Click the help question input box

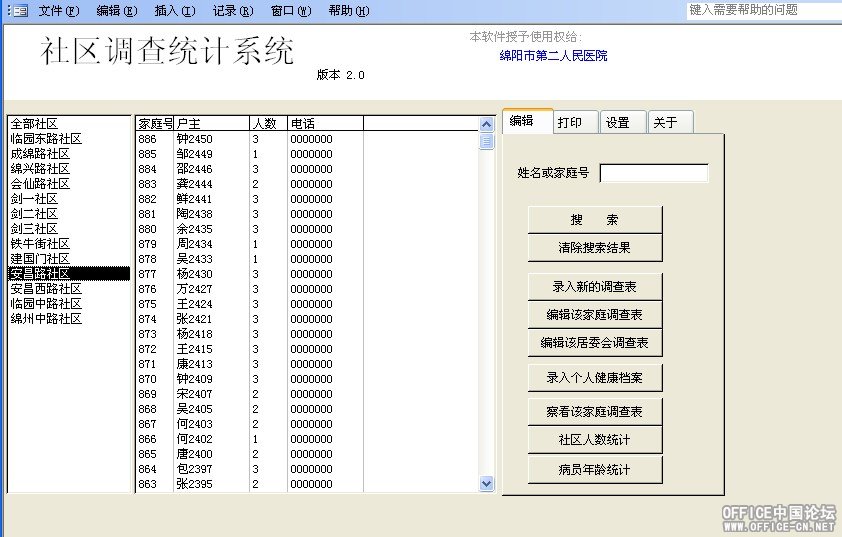point(764,10)
